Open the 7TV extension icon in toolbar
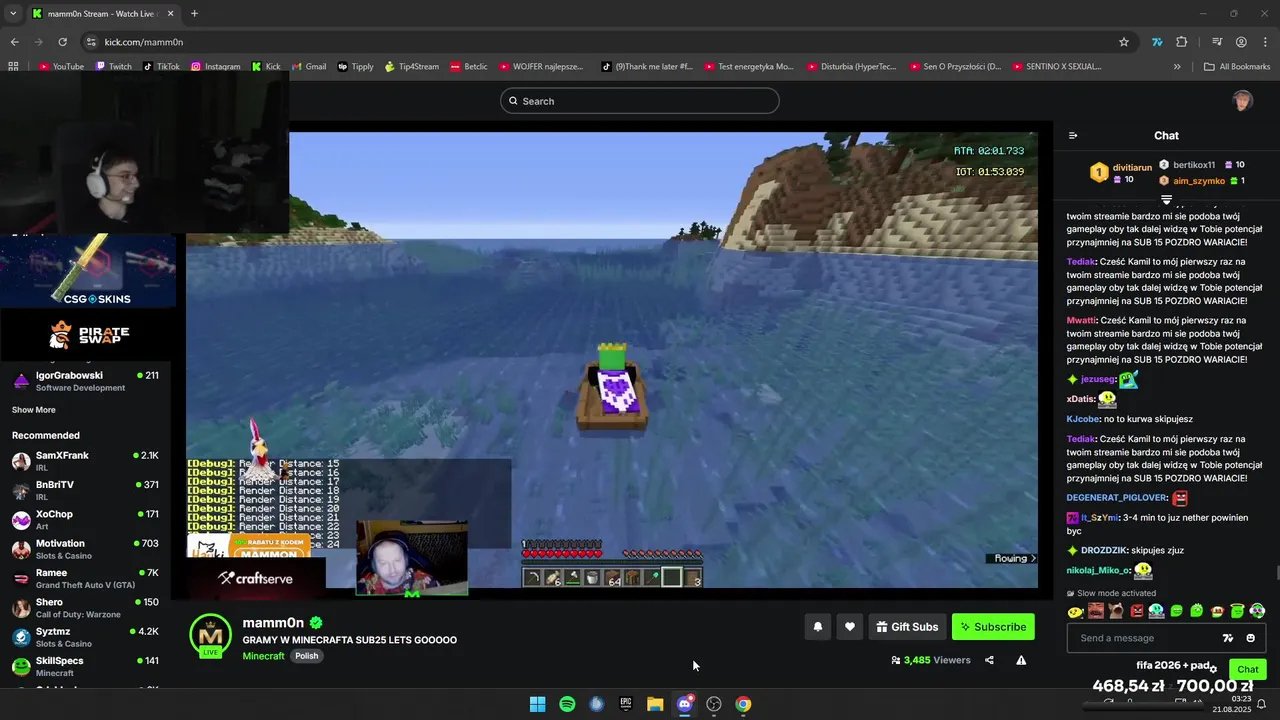 tap(1157, 42)
